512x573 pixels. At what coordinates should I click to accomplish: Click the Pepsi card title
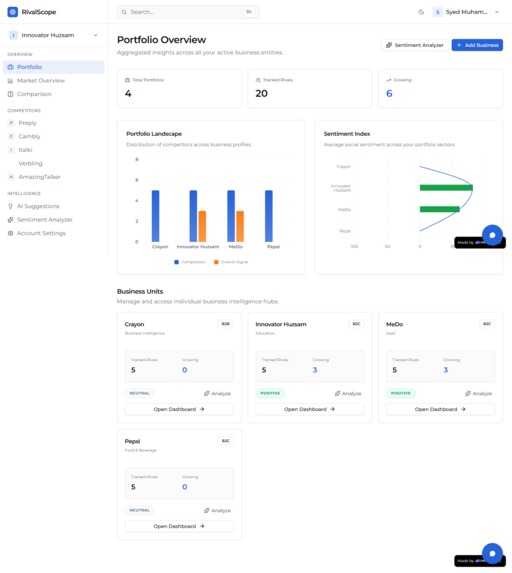[x=132, y=441]
